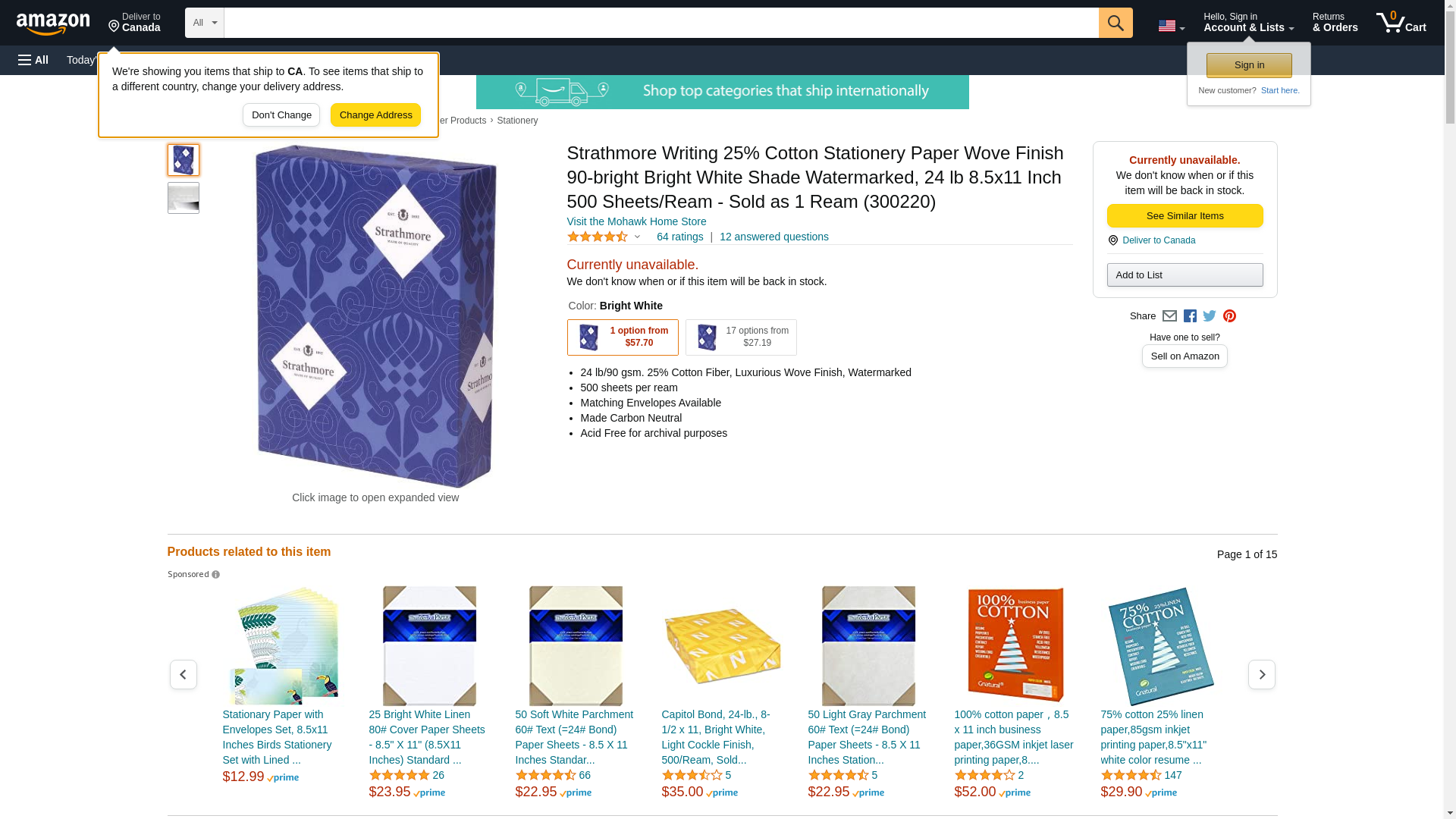The image size is (1456, 819).
Task: Choose the 17 options from $27.19 variant
Action: click(741, 337)
